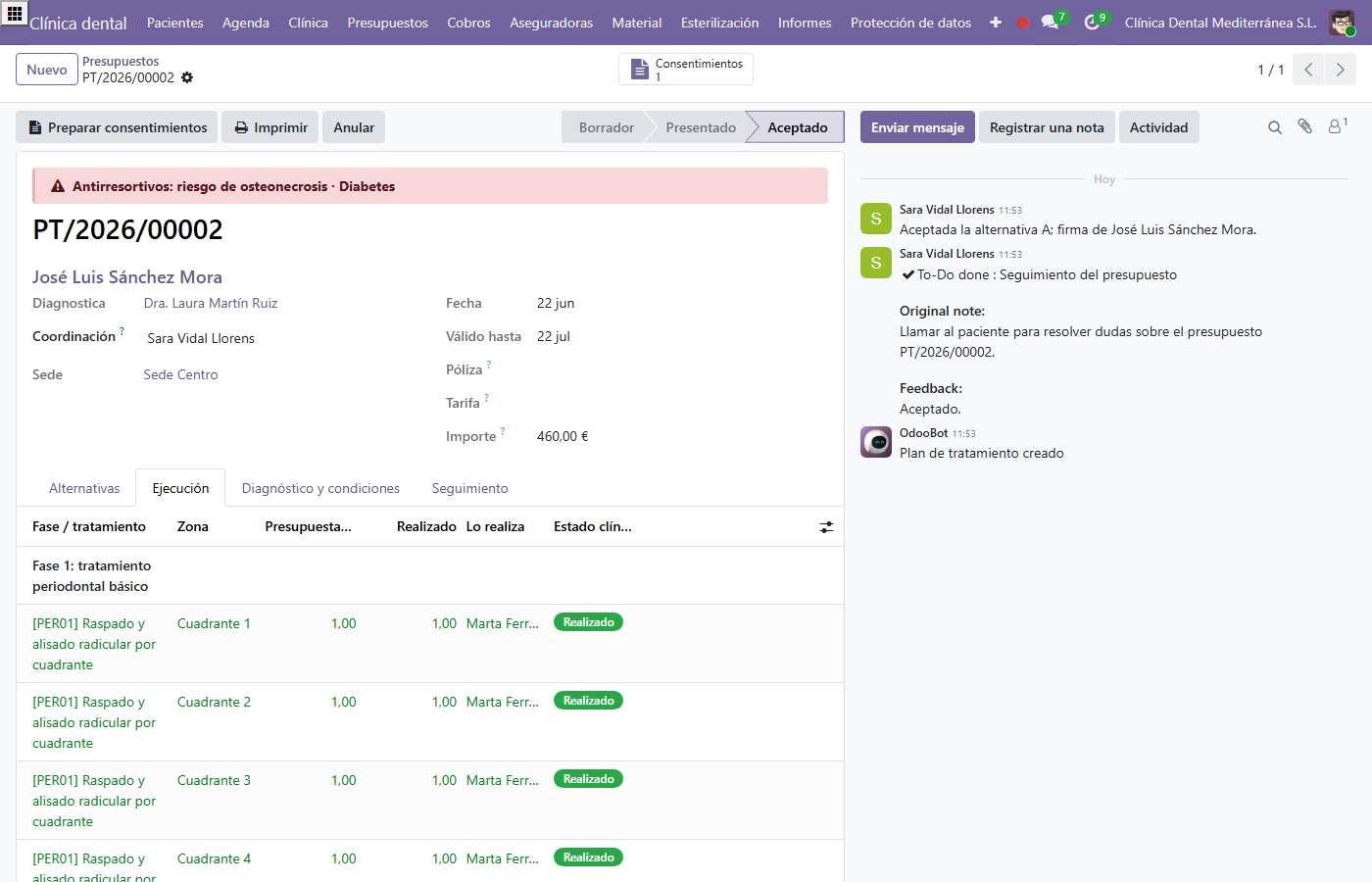Click Realizado badge in Cuadrante 2 row
This screenshot has height=882, width=1372.
pyautogui.click(x=589, y=701)
